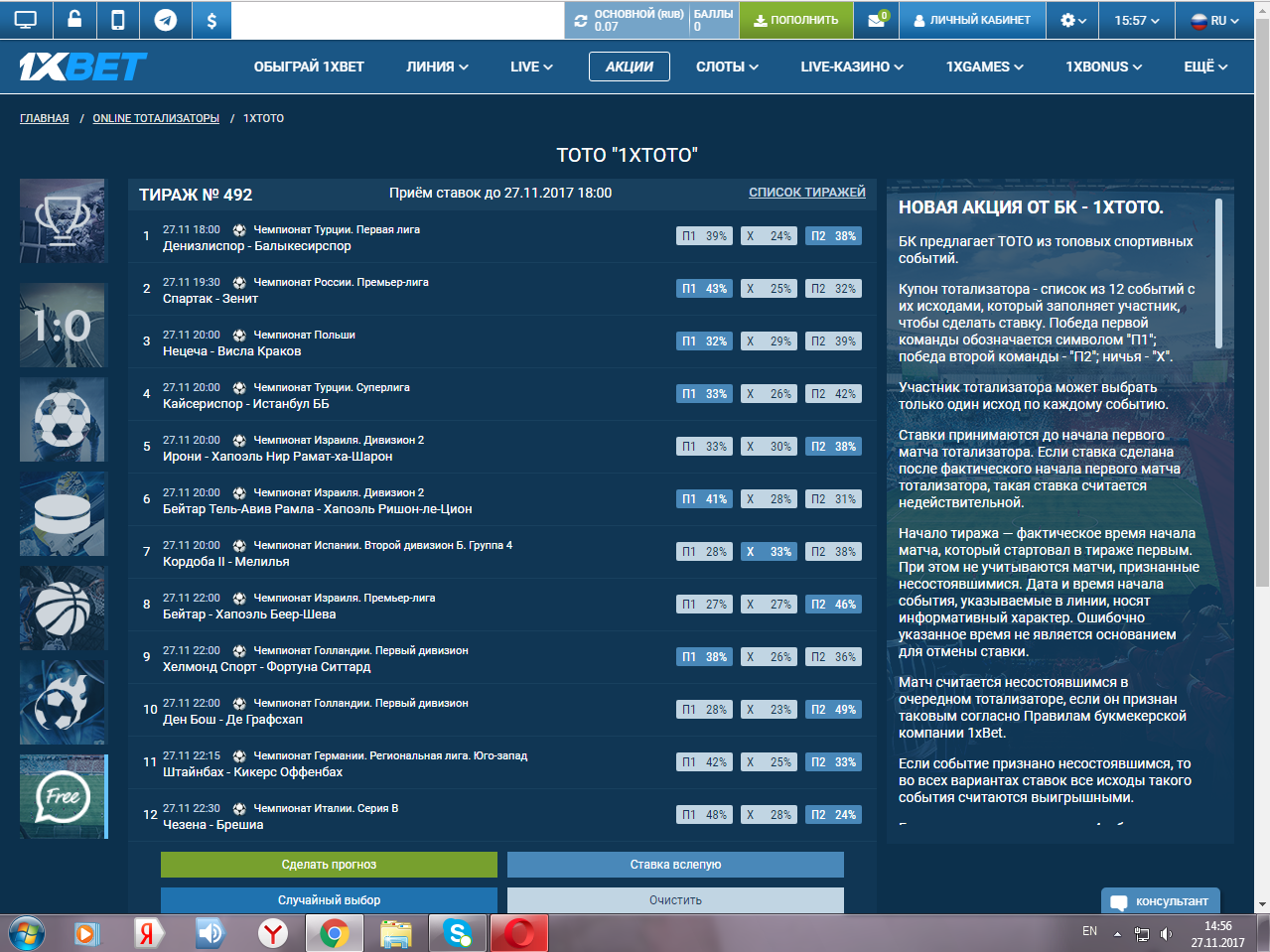Click Очистить button
Screen dimensions: 1270x952
(x=675, y=900)
